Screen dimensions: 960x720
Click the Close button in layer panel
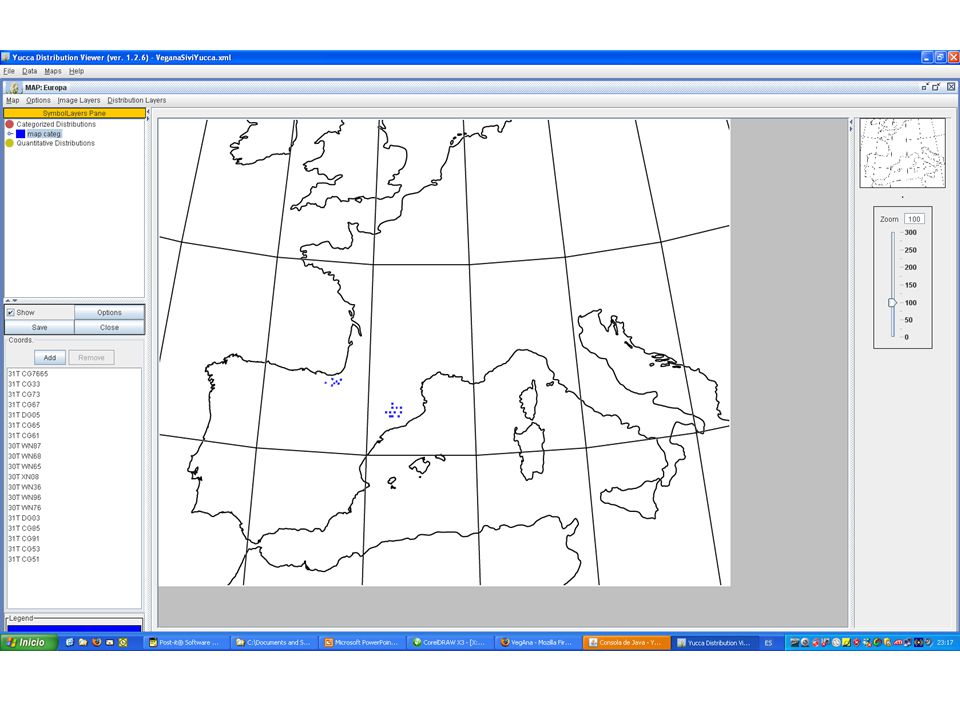pyautogui.click(x=109, y=328)
